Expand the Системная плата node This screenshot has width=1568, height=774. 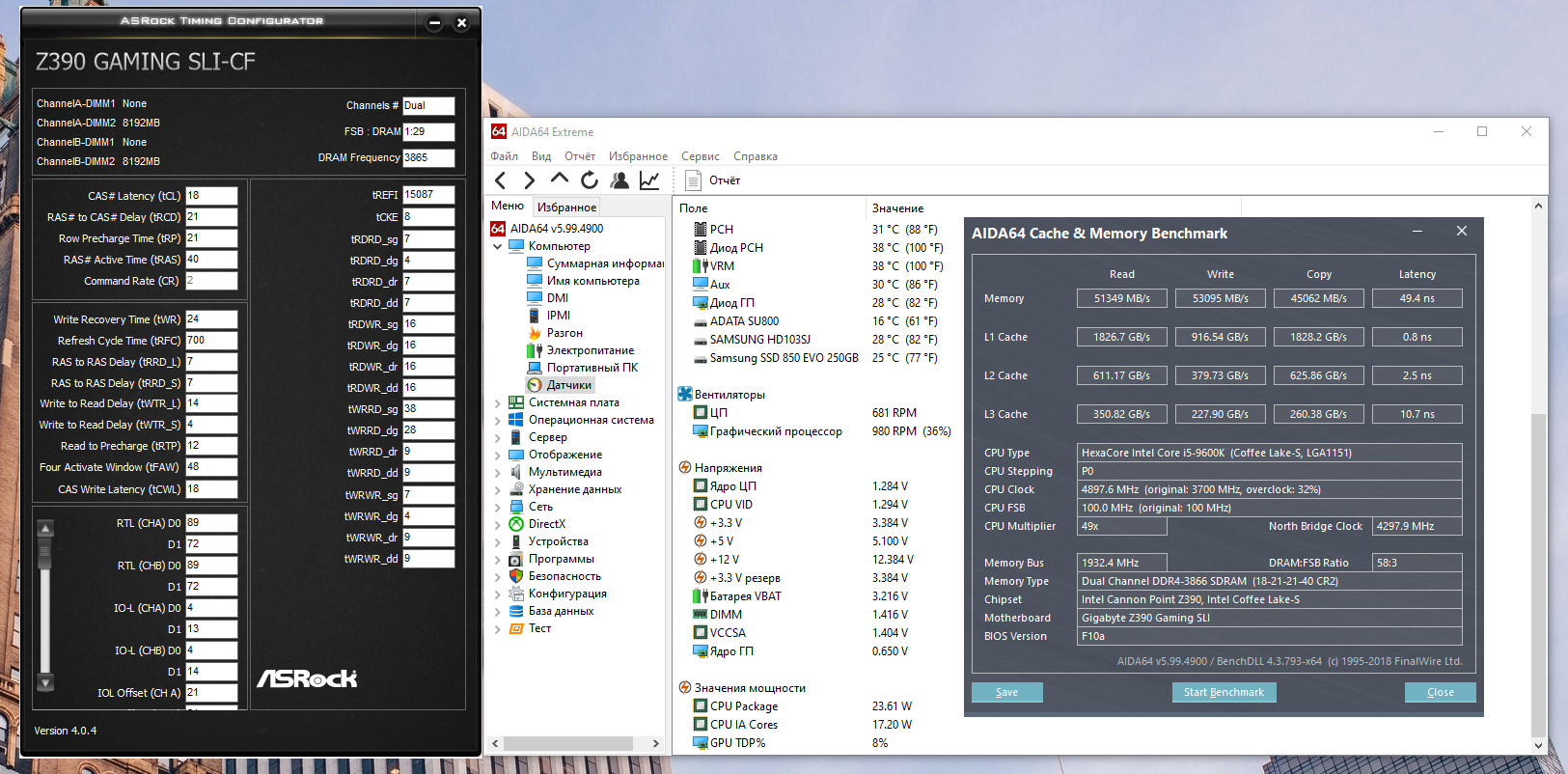coord(498,402)
